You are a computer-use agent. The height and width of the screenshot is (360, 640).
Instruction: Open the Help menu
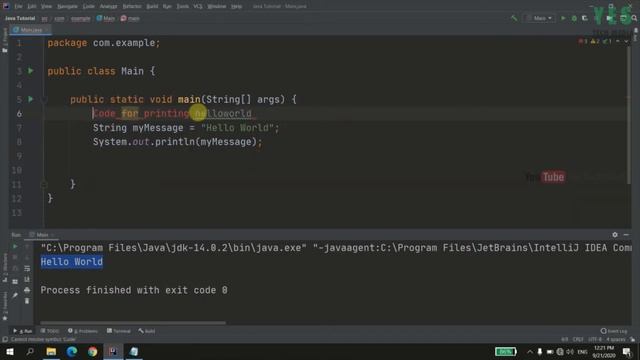click(x=236, y=6)
